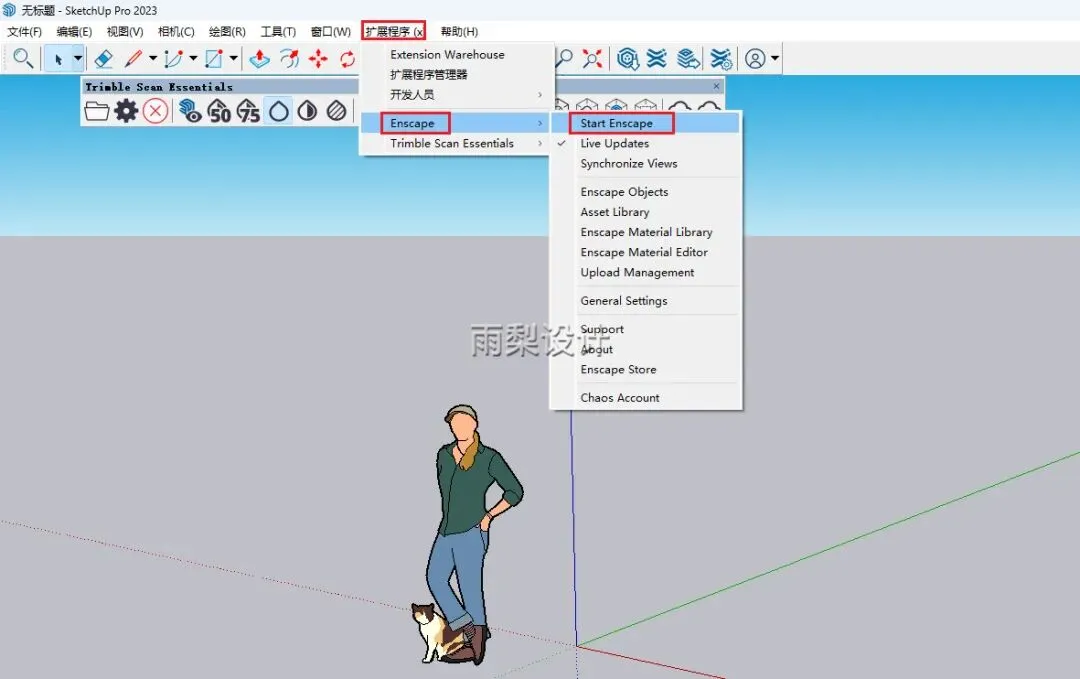Open the 帮助(H) menu

[x=459, y=32]
